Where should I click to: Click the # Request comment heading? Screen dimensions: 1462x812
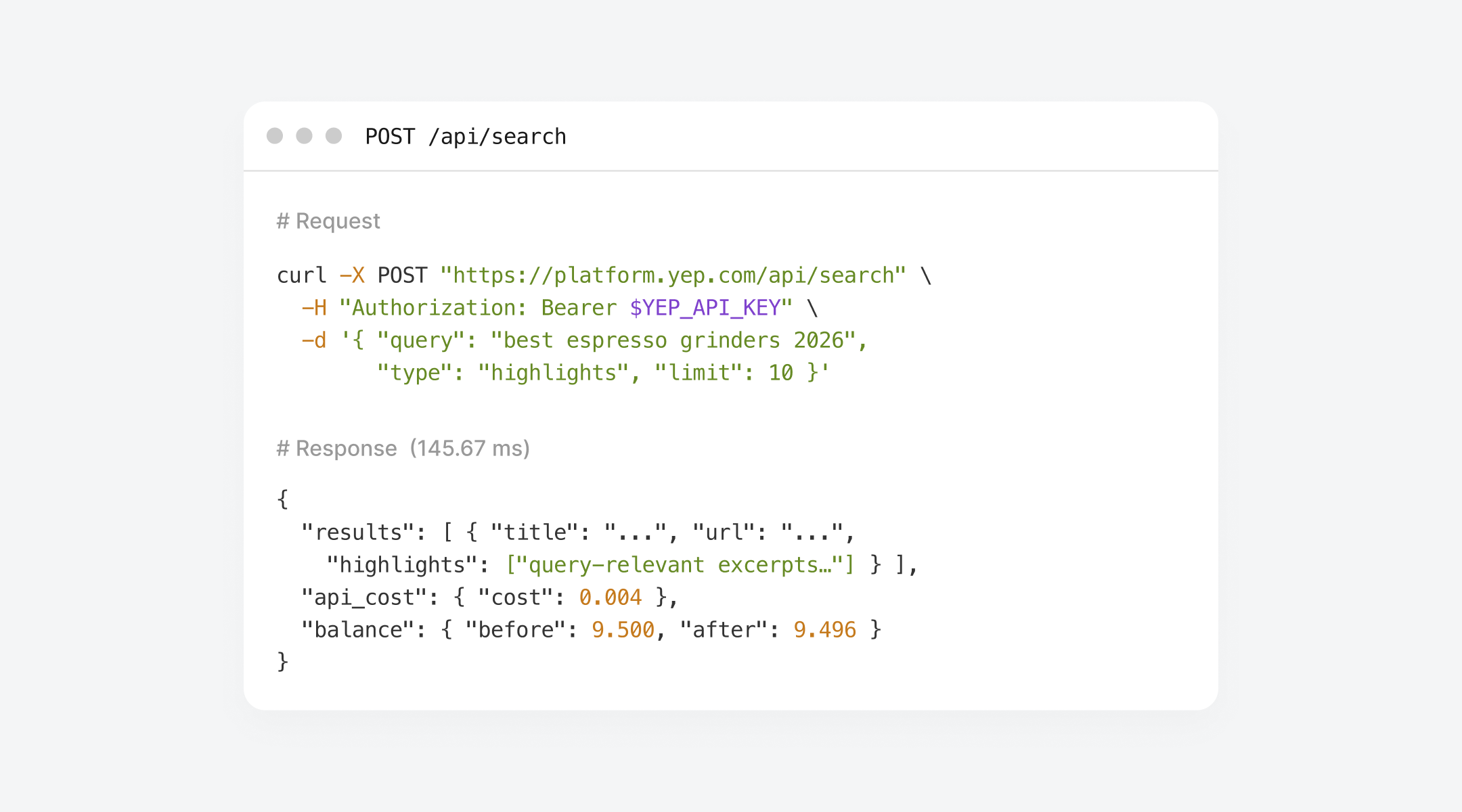coord(328,221)
